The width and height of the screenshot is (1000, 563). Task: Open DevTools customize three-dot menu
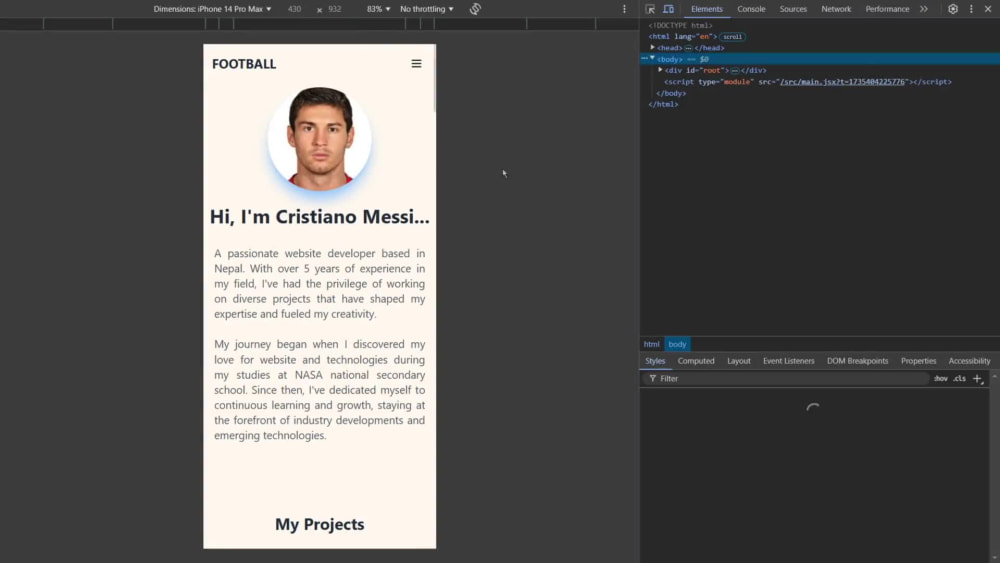click(971, 9)
